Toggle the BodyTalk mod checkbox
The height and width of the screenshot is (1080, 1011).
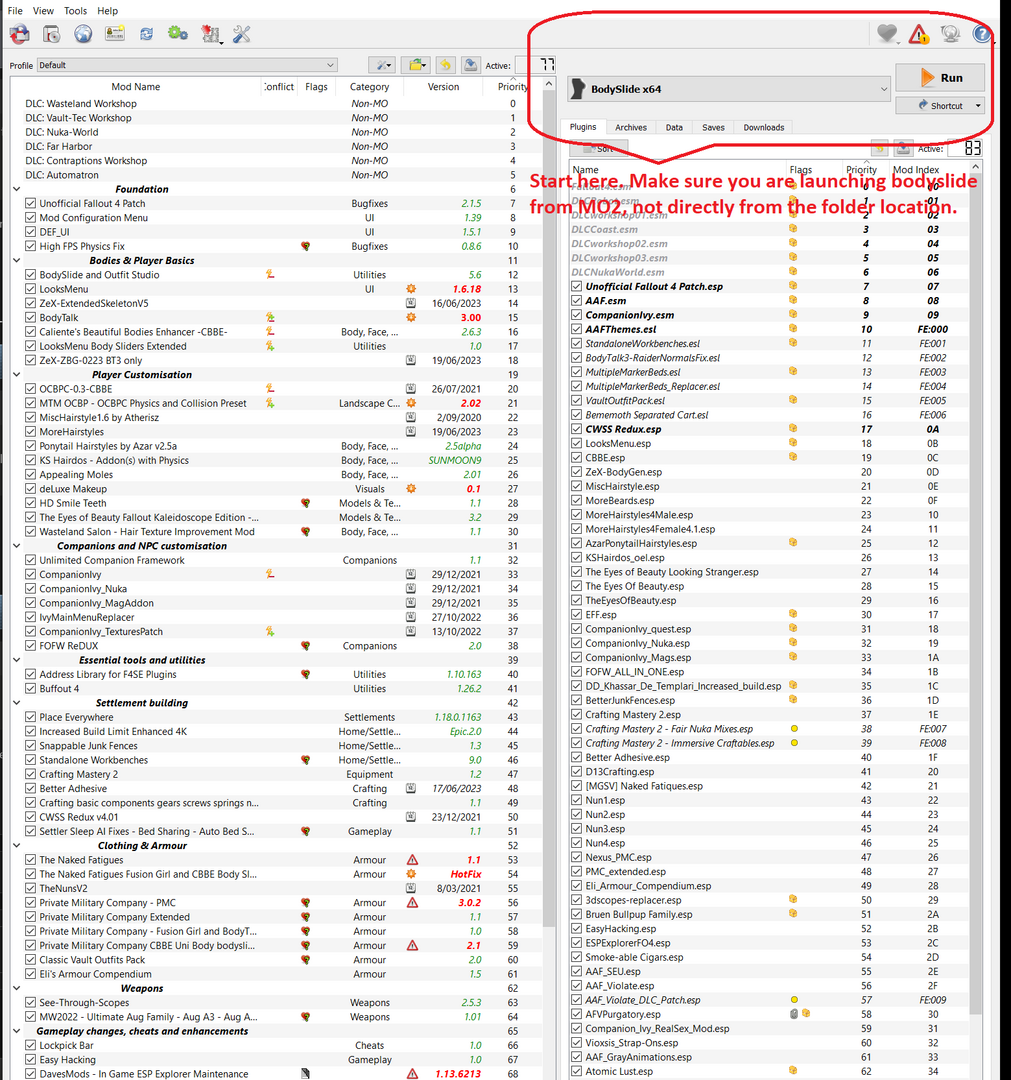(x=30, y=318)
